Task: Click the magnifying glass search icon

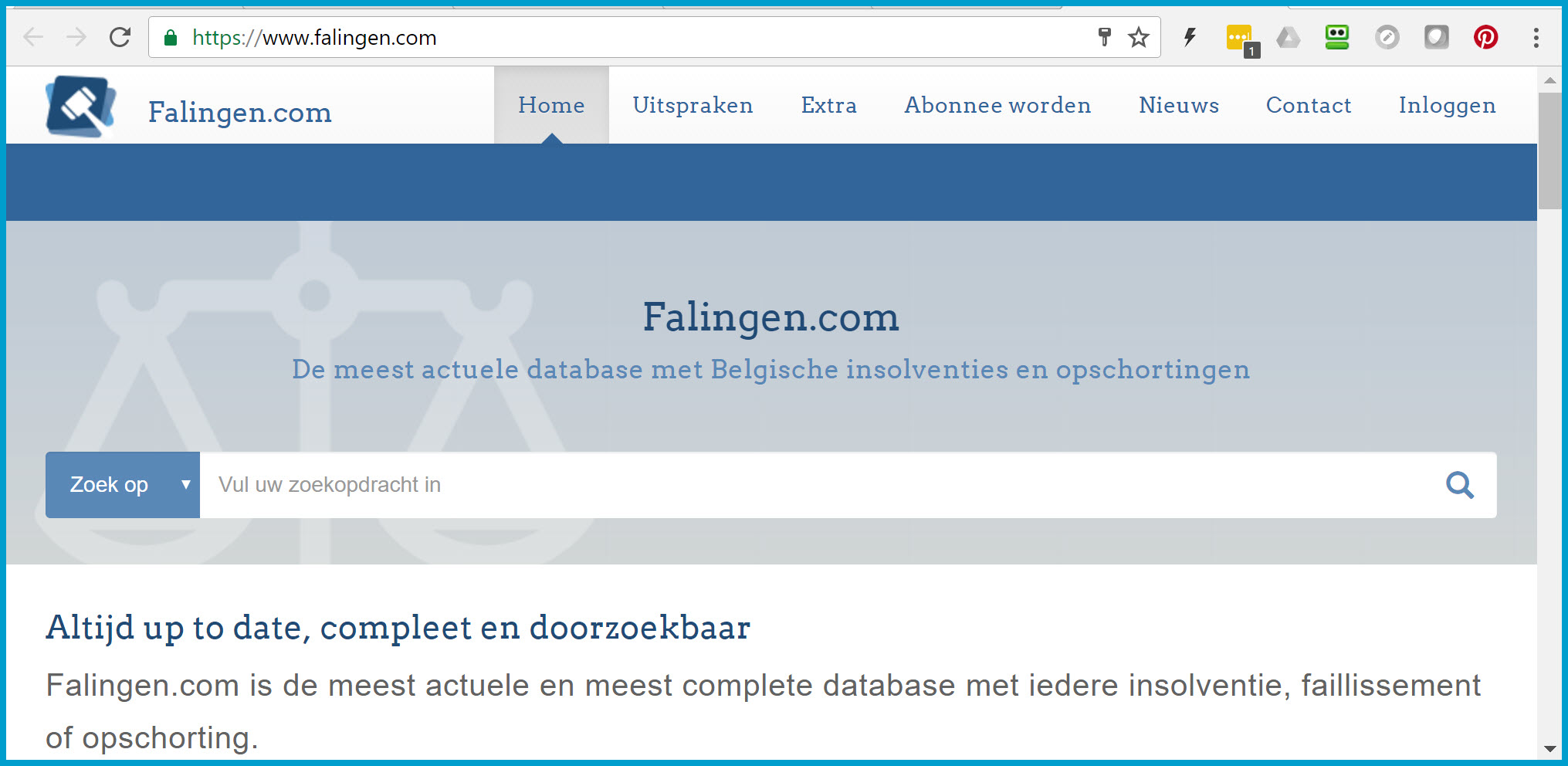Action: [1459, 485]
